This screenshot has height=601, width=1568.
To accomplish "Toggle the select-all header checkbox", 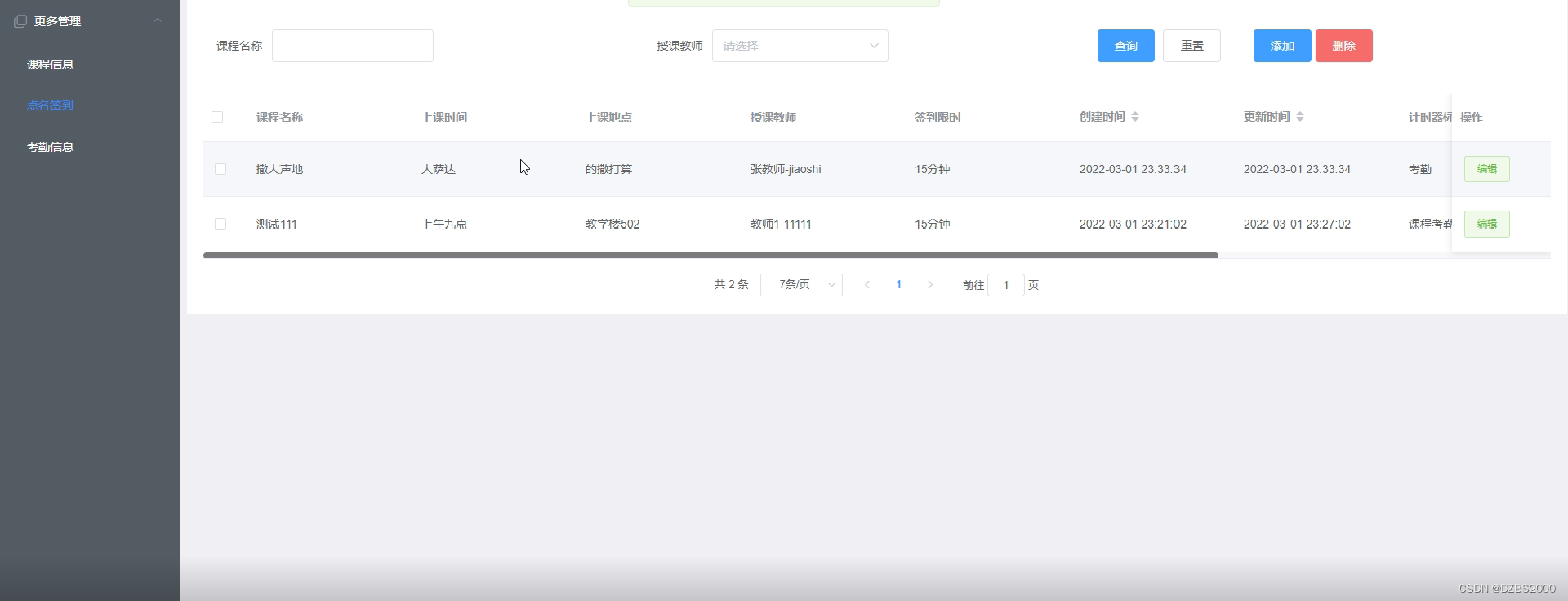I will click(x=217, y=117).
